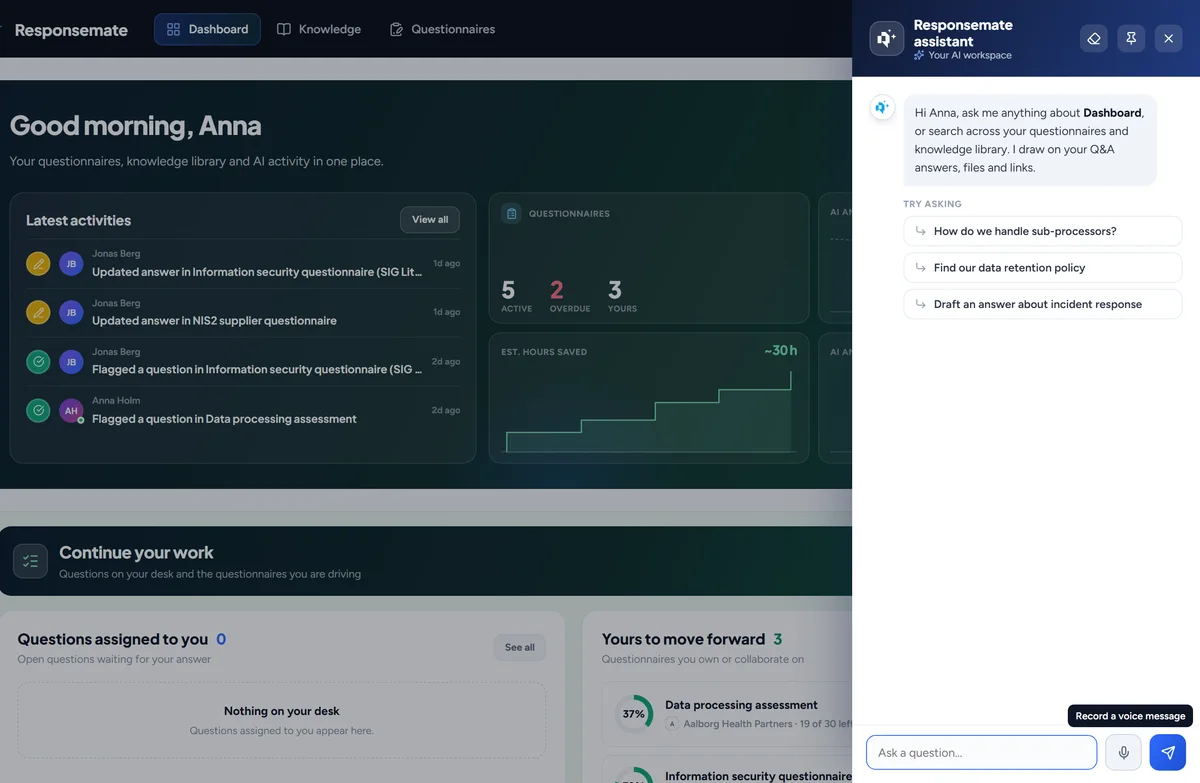Open 'Flagged a question in Information security questionnaire' activity

click(257, 370)
